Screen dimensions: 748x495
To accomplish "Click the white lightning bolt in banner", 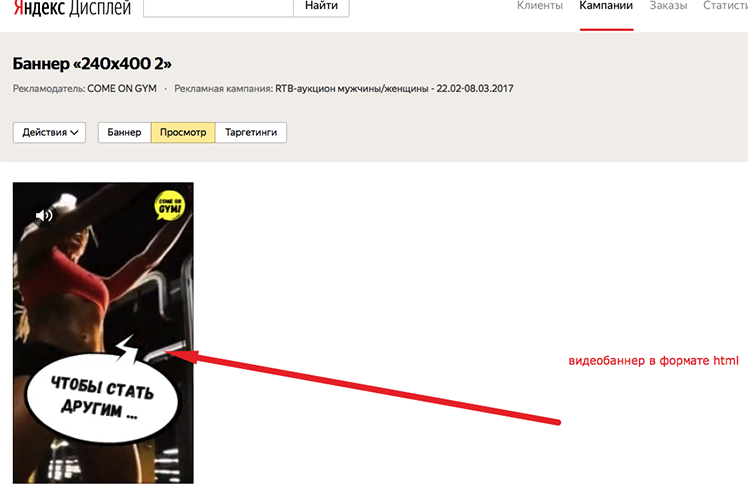I will click(x=126, y=348).
